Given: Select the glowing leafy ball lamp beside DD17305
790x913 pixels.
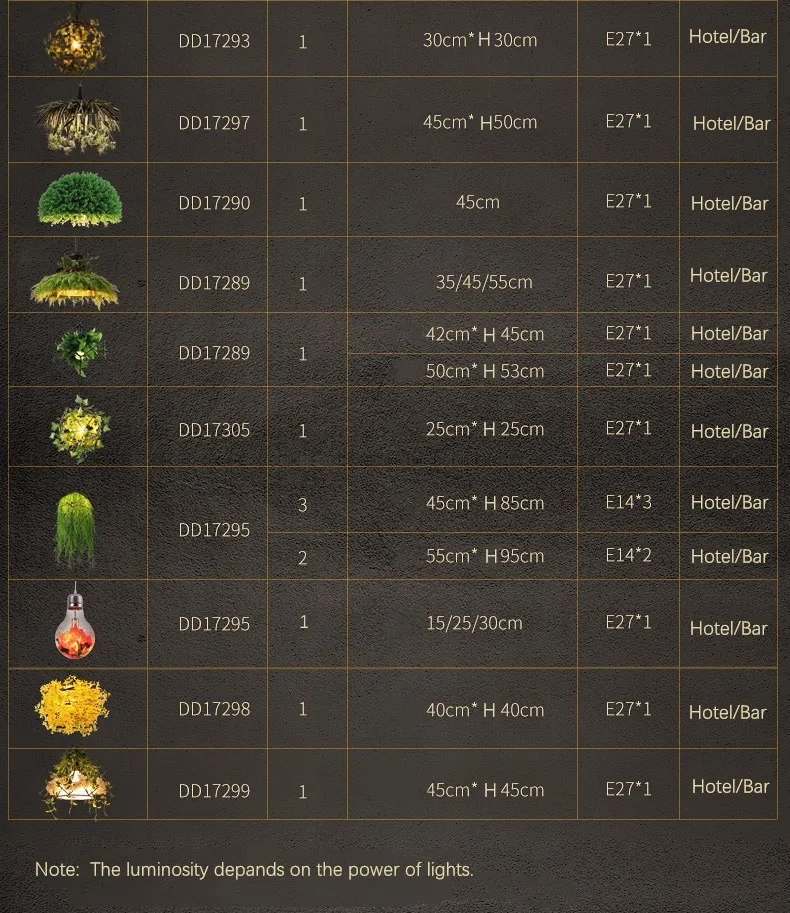Looking at the screenshot, I should (x=79, y=428).
